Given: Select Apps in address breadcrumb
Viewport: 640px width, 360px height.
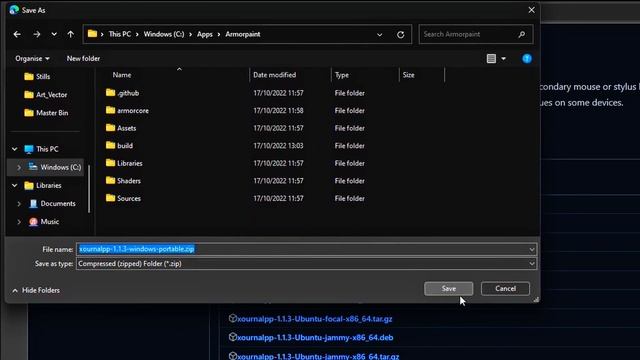Looking at the screenshot, I should coord(205,34).
